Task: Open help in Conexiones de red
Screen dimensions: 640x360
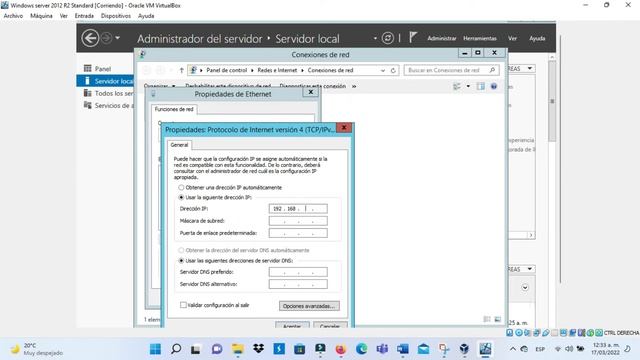Action: 493,86
